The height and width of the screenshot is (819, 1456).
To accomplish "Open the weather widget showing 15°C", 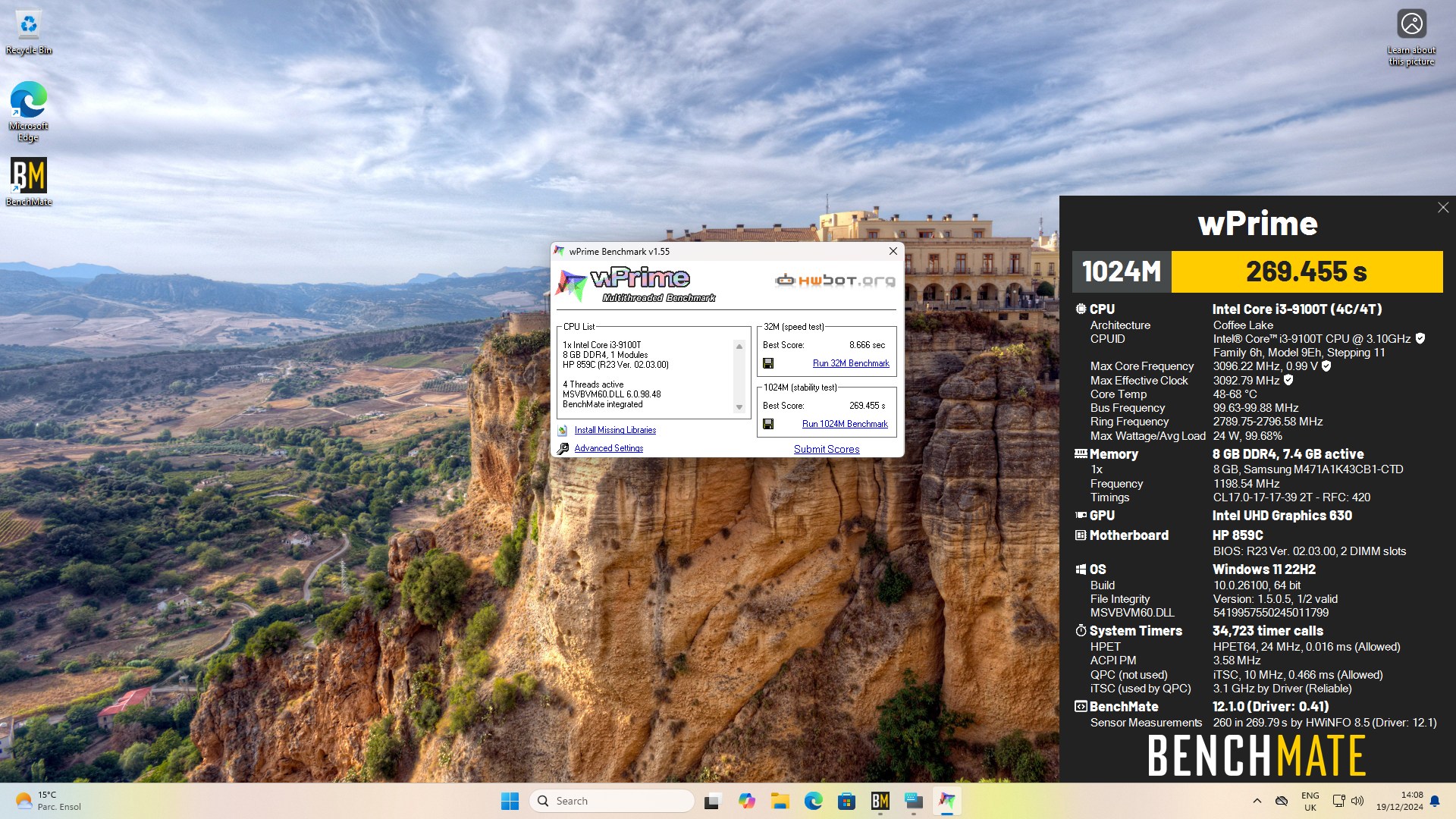I will 49,801.
